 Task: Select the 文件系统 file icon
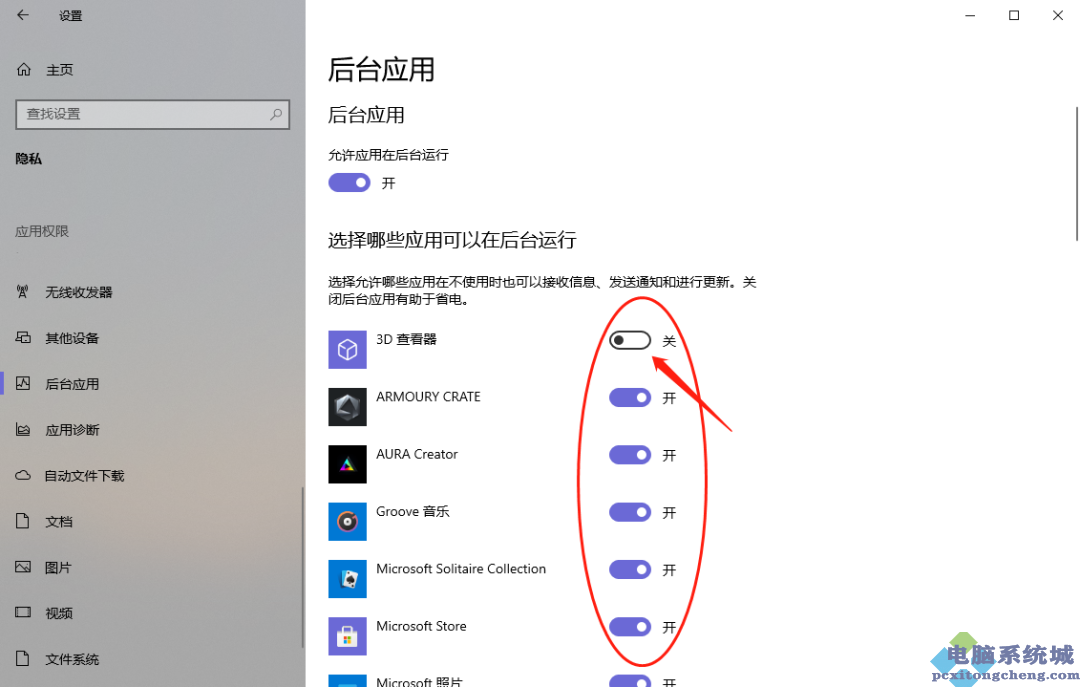coord(23,659)
